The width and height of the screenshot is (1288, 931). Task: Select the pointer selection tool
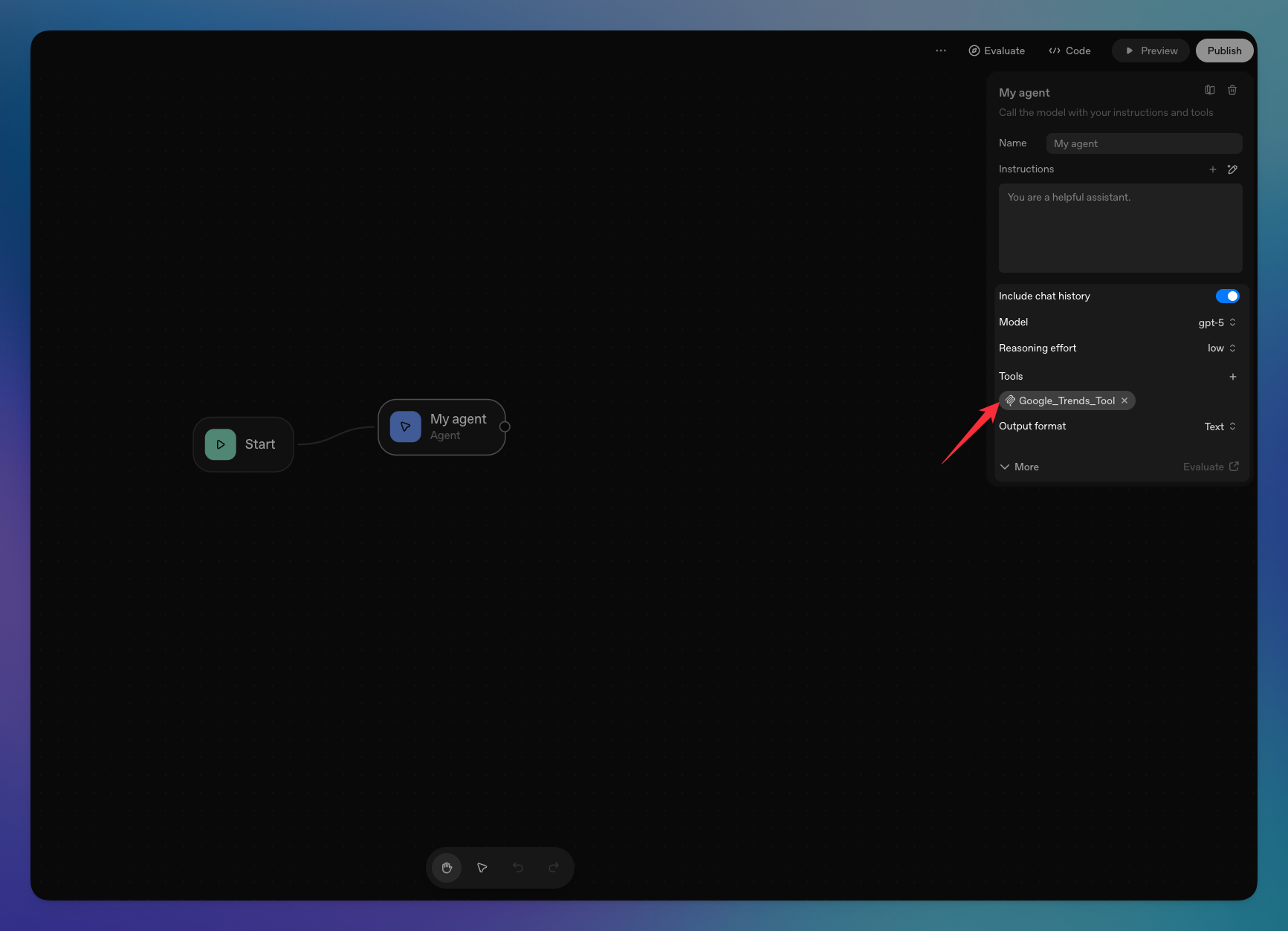click(x=482, y=867)
